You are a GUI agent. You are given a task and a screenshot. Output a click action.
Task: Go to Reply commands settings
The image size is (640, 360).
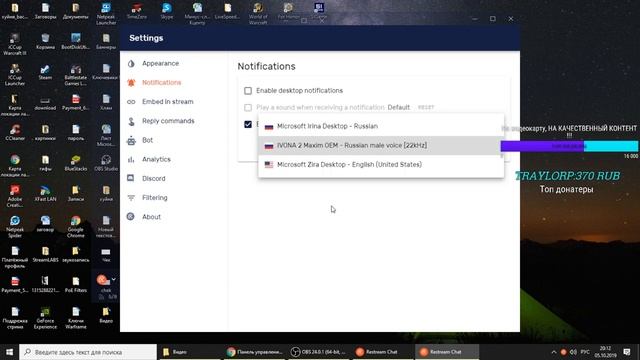click(x=168, y=121)
